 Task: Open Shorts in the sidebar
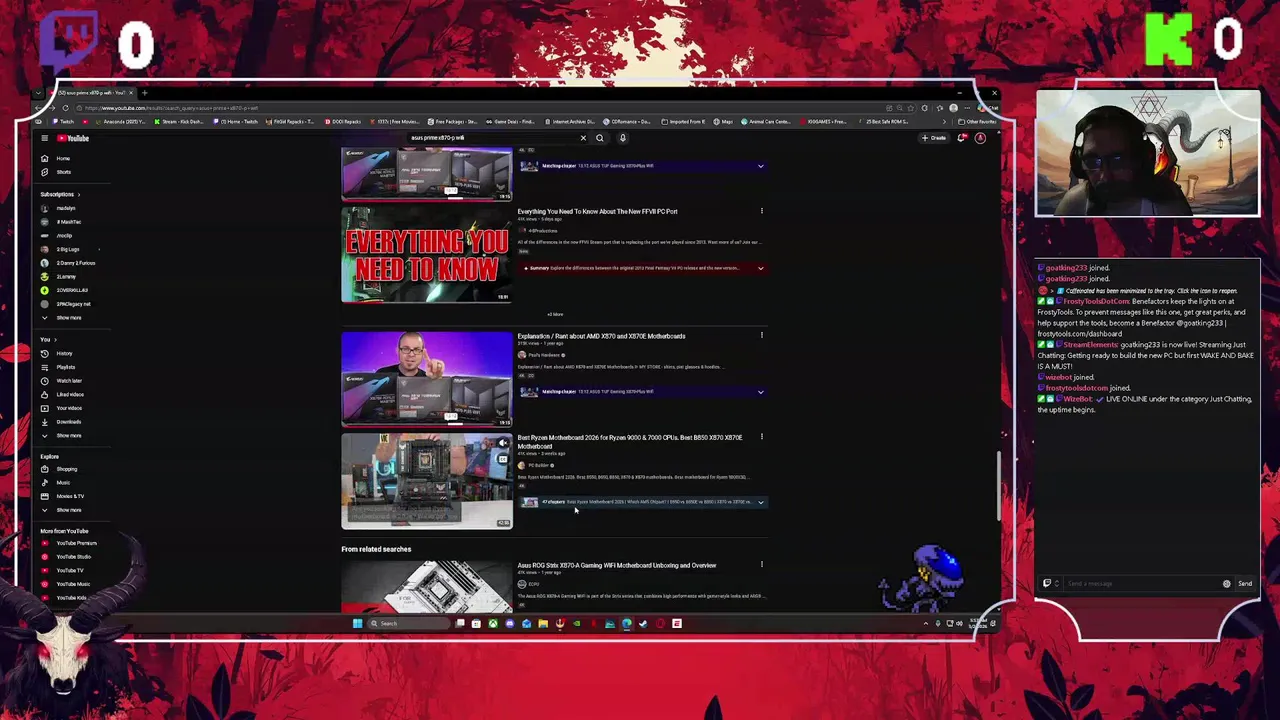tap(63, 172)
